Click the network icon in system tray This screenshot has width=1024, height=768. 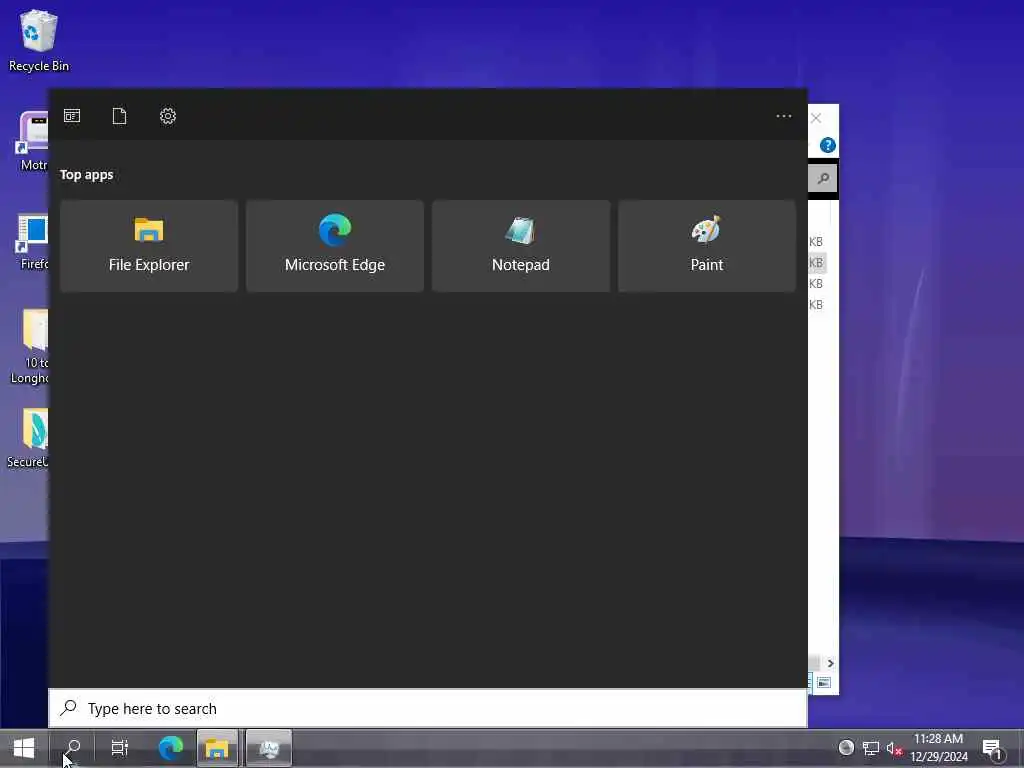(x=871, y=748)
